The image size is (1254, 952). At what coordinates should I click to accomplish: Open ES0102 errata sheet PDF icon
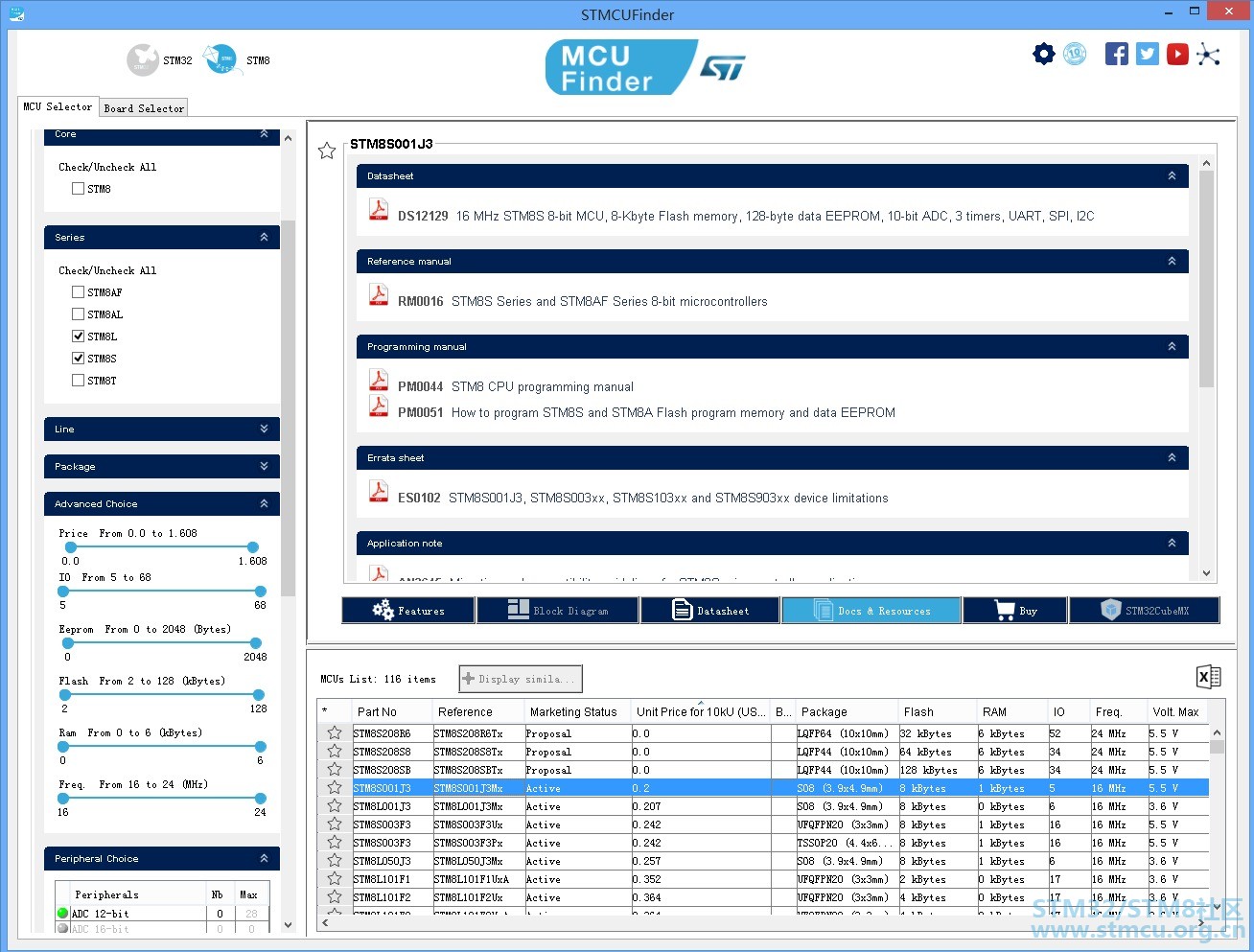click(x=379, y=491)
